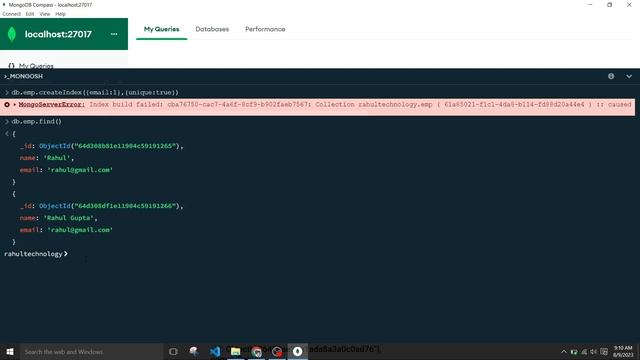The image size is (640, 360).
Task: Open Visual Studio Code from the taskbar
Action: tap(215, 351)
